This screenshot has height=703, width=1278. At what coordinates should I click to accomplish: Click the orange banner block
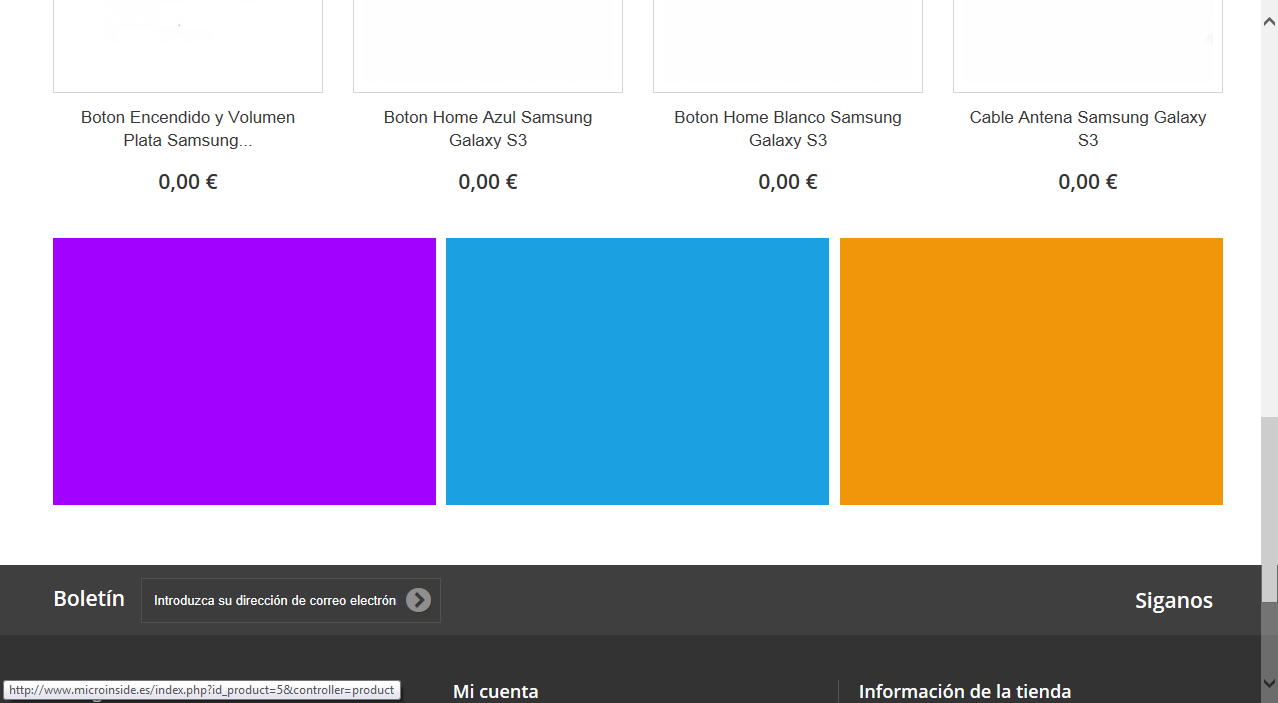tap(1031, 371)
